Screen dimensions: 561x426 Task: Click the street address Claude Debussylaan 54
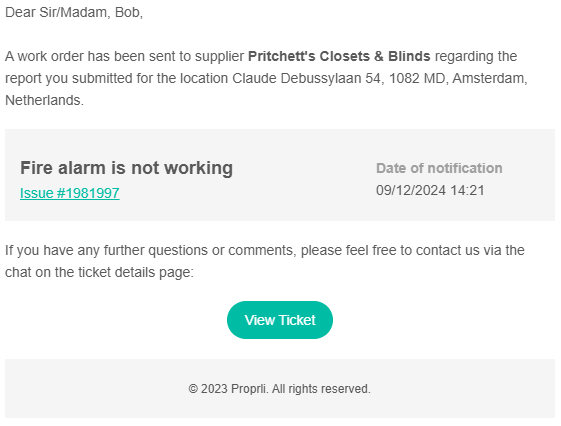click(x=306, y=78)
